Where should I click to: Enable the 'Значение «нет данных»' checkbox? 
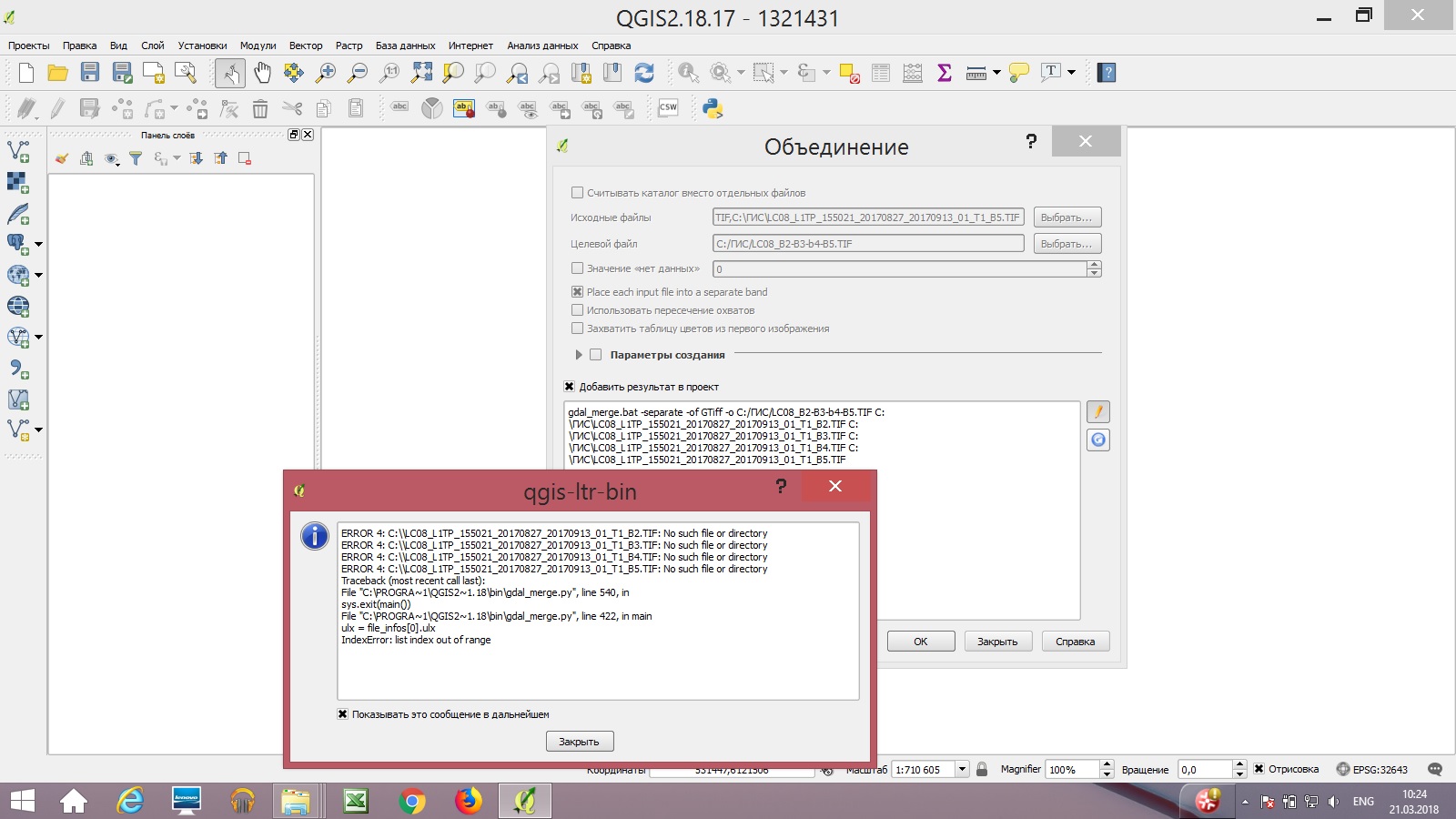tap(577, 268)
